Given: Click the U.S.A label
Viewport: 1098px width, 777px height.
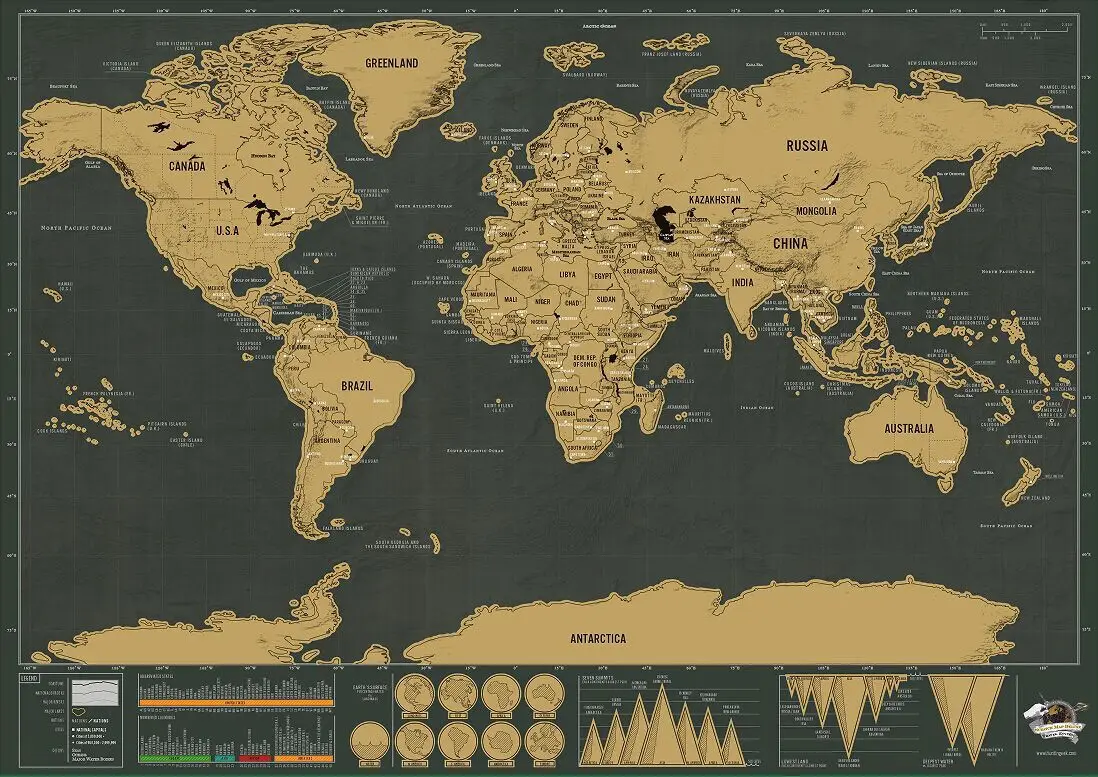Looking at the screenshot, I should [228, 230].
